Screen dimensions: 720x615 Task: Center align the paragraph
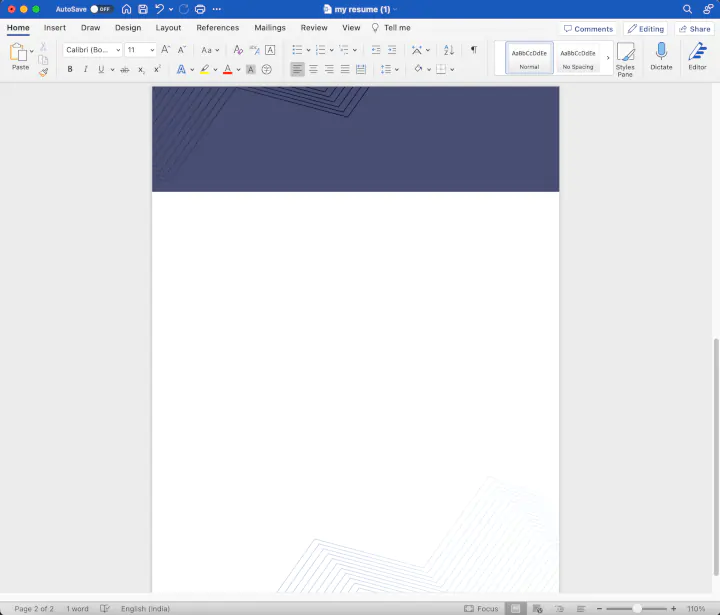[313, 69]
